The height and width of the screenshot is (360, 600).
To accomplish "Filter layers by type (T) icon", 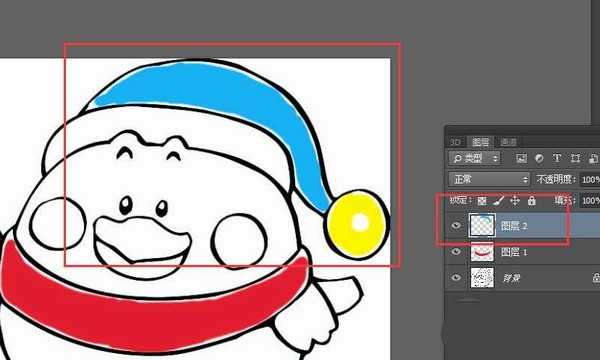I will point(557,158).
